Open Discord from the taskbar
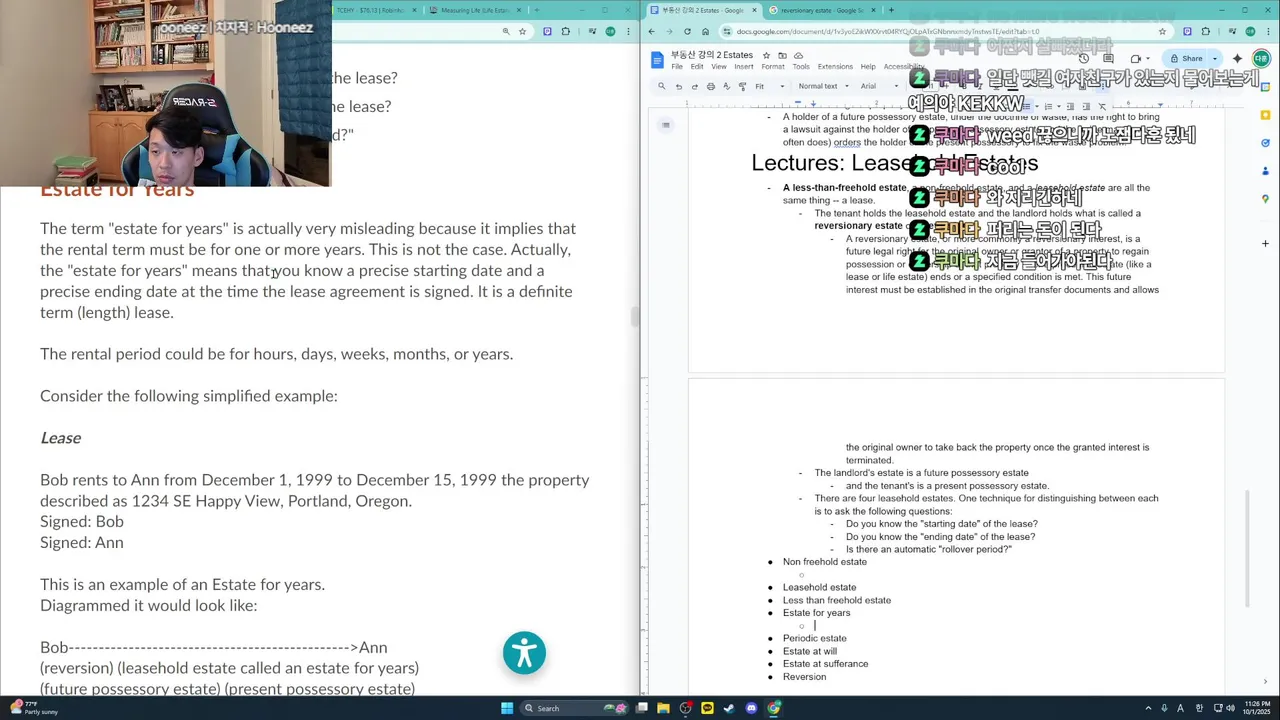 click(x=751, y=708)
